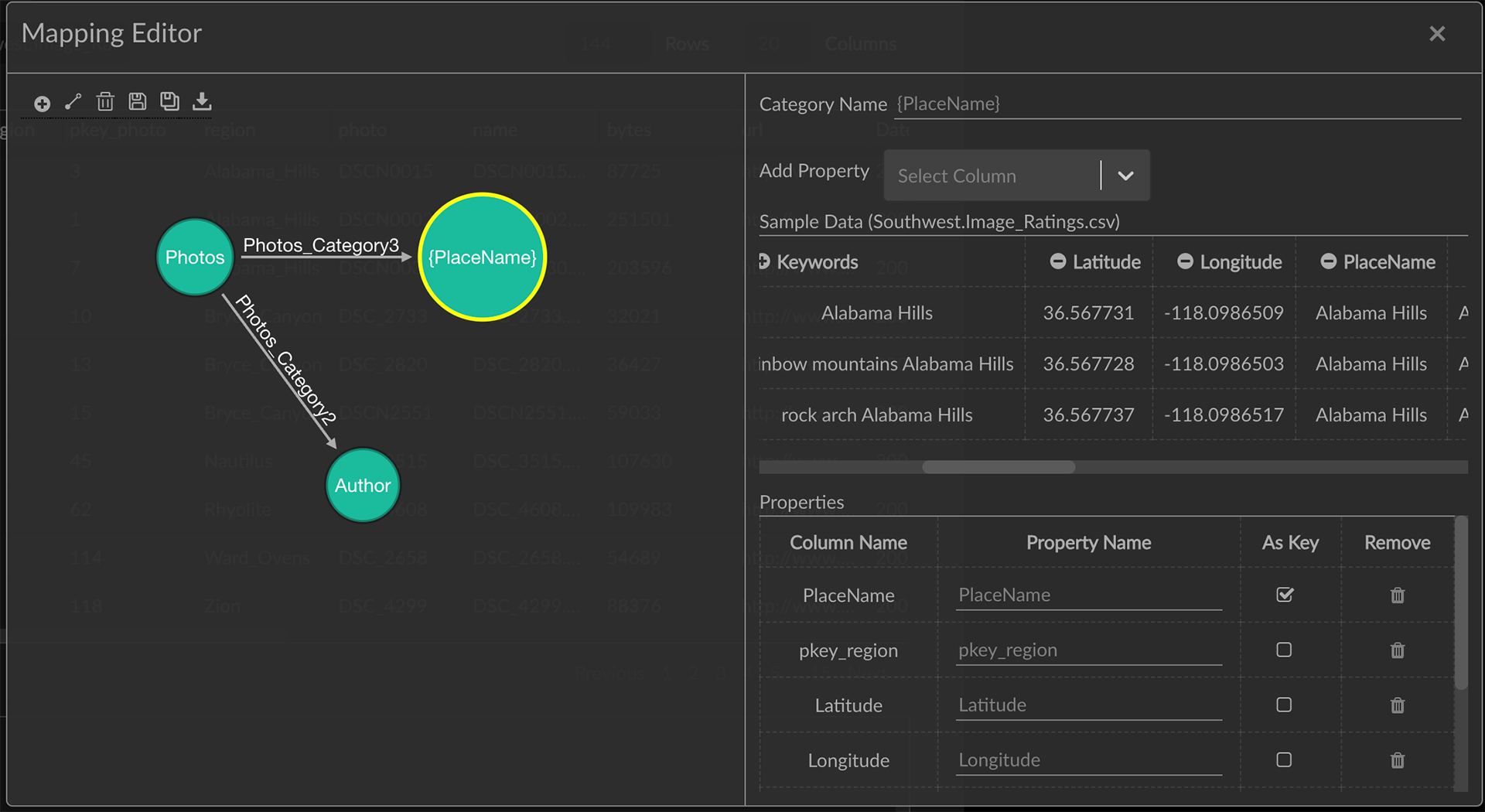Image resolution: width=1485 pixels, height=812 pixels.
Task: Collapse the PlaceName sample data column
Action: tap(1328, 261)
